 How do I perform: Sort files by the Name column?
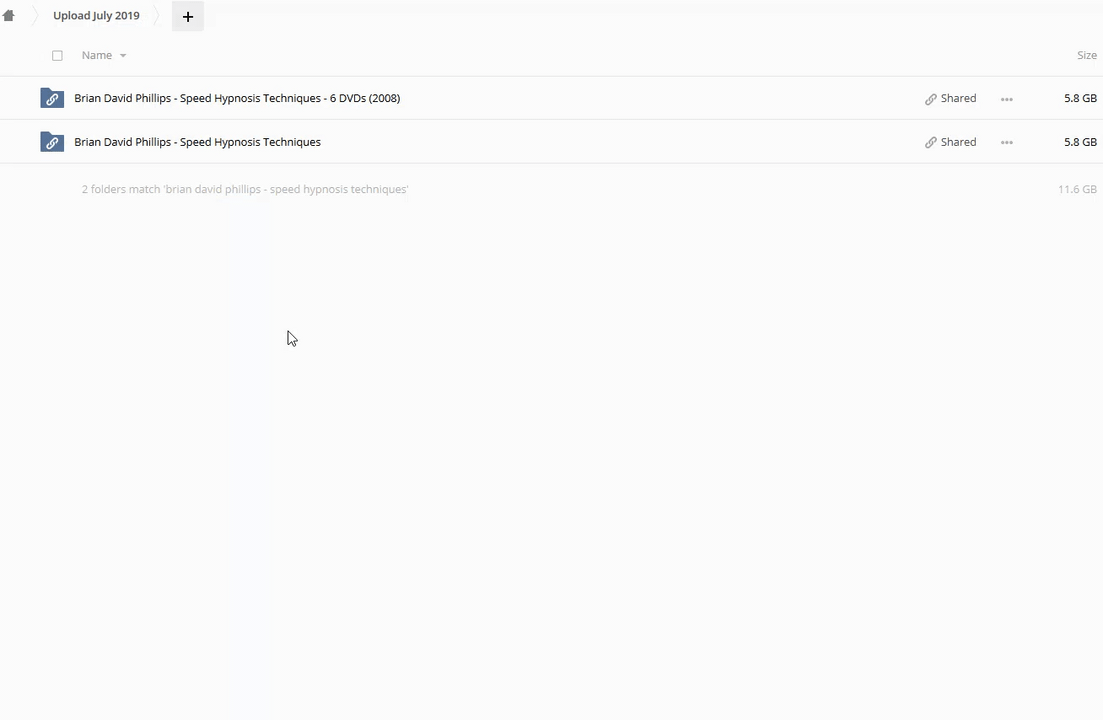[97, 56]
